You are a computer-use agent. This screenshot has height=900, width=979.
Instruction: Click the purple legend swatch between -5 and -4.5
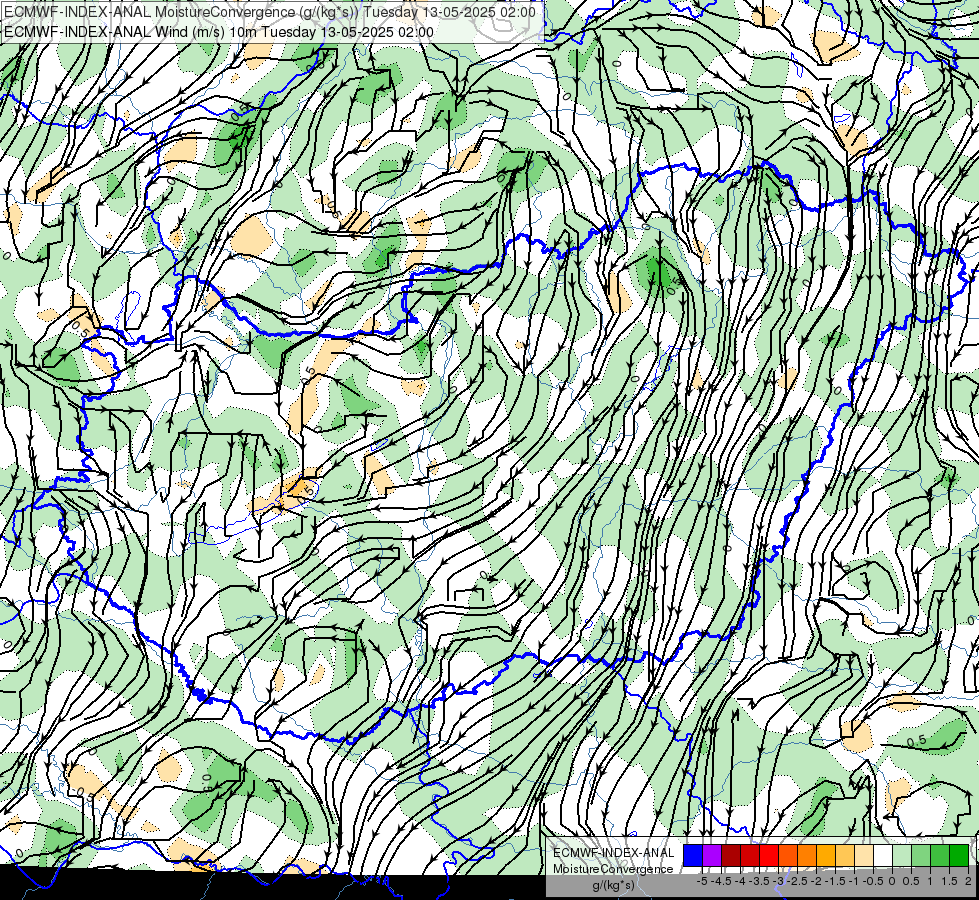pyautogui.click(x=712, y=855)
